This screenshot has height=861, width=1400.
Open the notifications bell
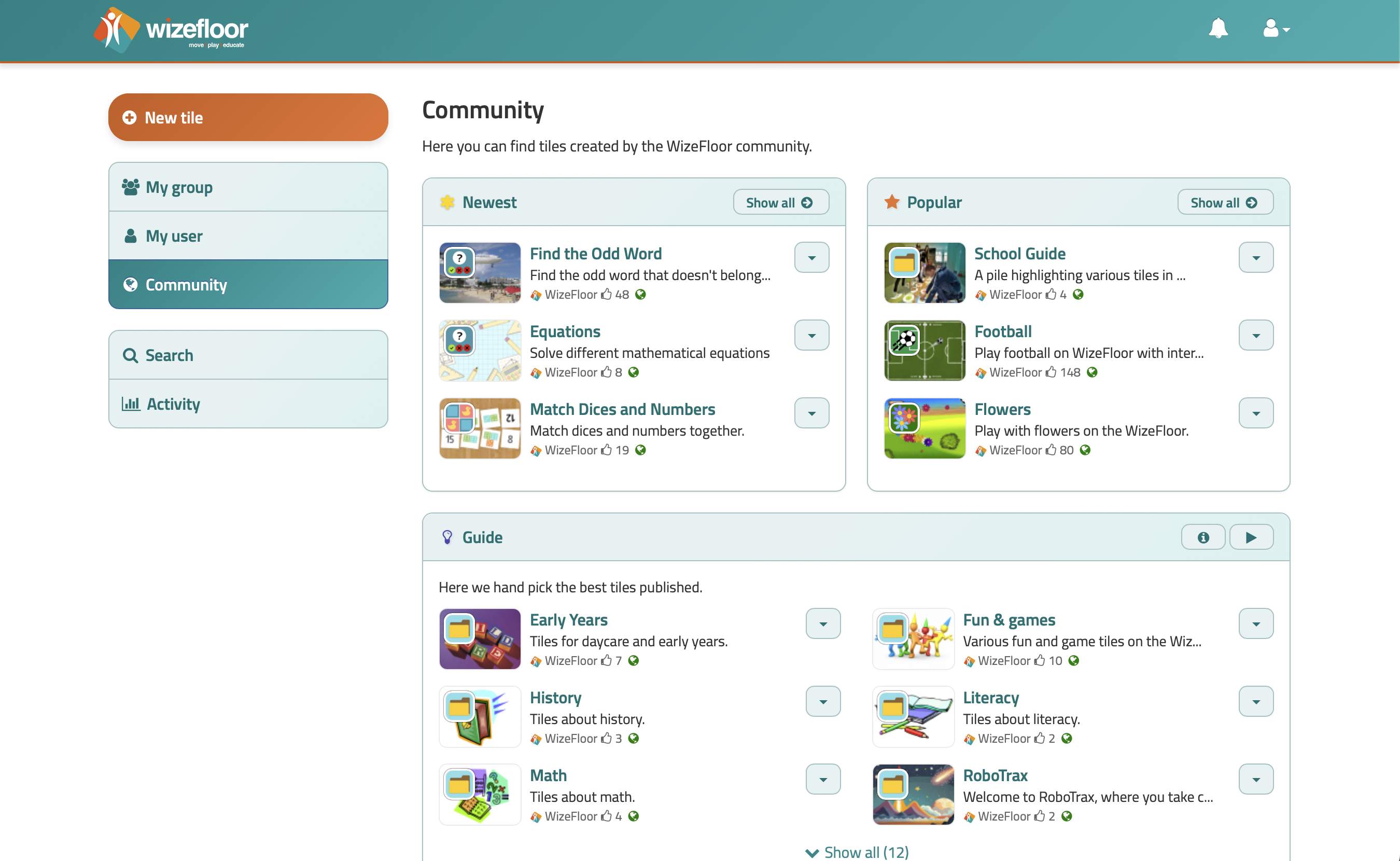(x=1218, y=29)
